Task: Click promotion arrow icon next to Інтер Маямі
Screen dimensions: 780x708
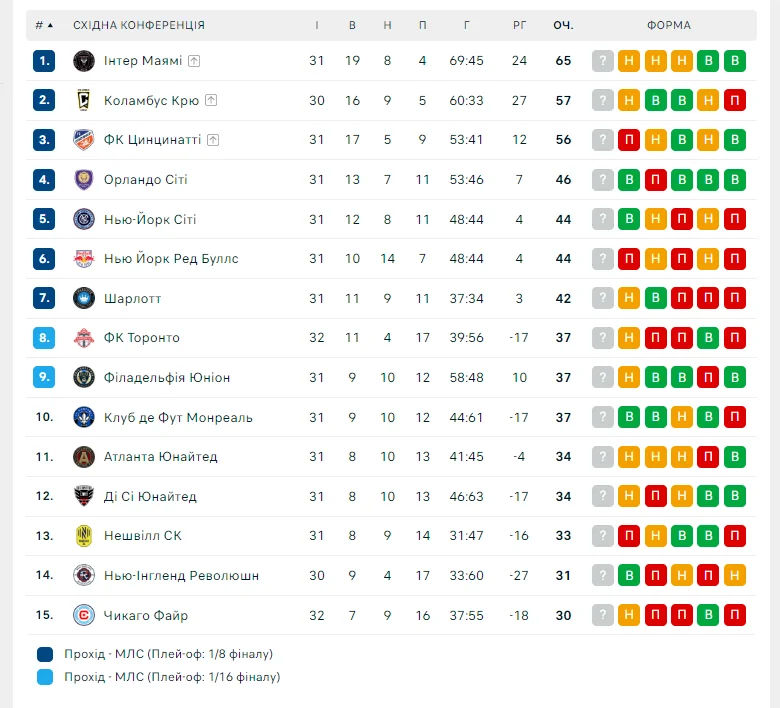Action: click(194, 61)
